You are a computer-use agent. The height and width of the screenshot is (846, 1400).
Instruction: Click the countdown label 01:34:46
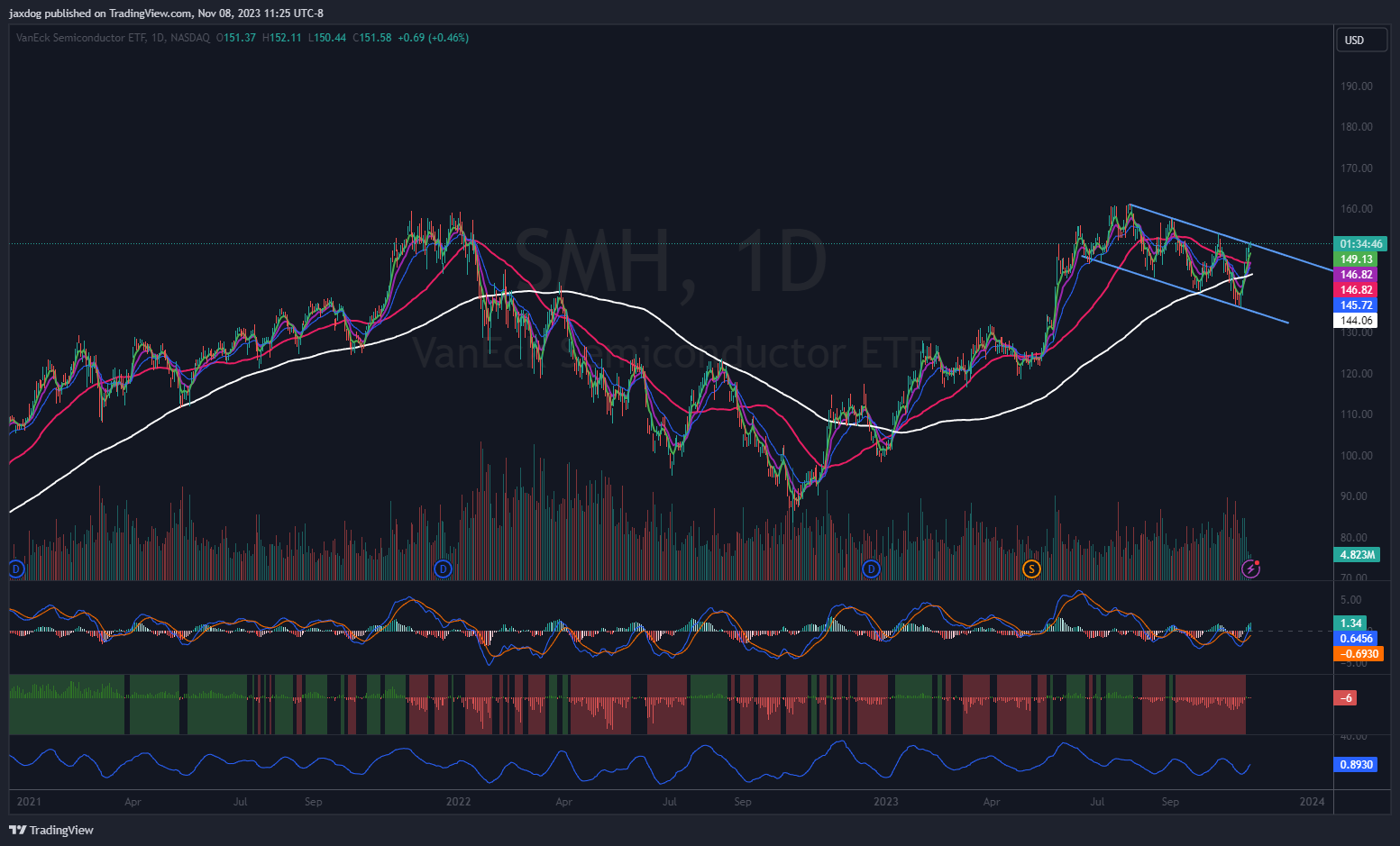point(1360,244)
